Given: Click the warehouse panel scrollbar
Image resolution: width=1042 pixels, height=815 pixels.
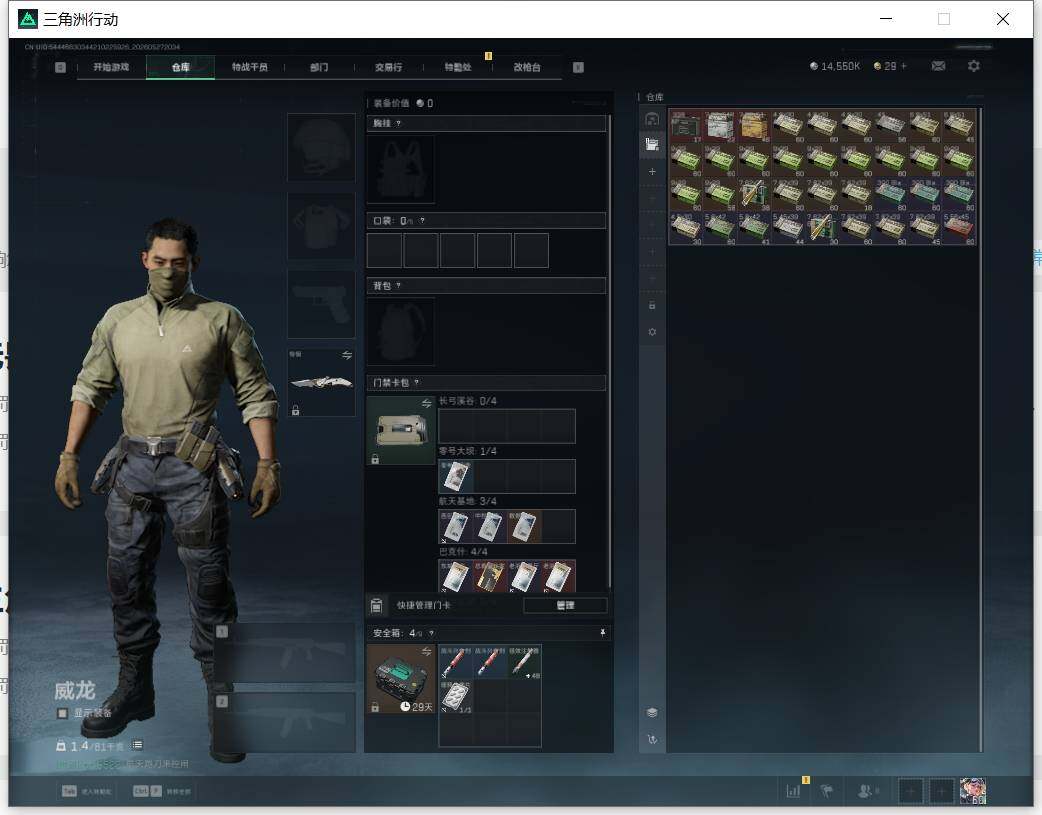Looking at the screenshot, I should 980,429.
